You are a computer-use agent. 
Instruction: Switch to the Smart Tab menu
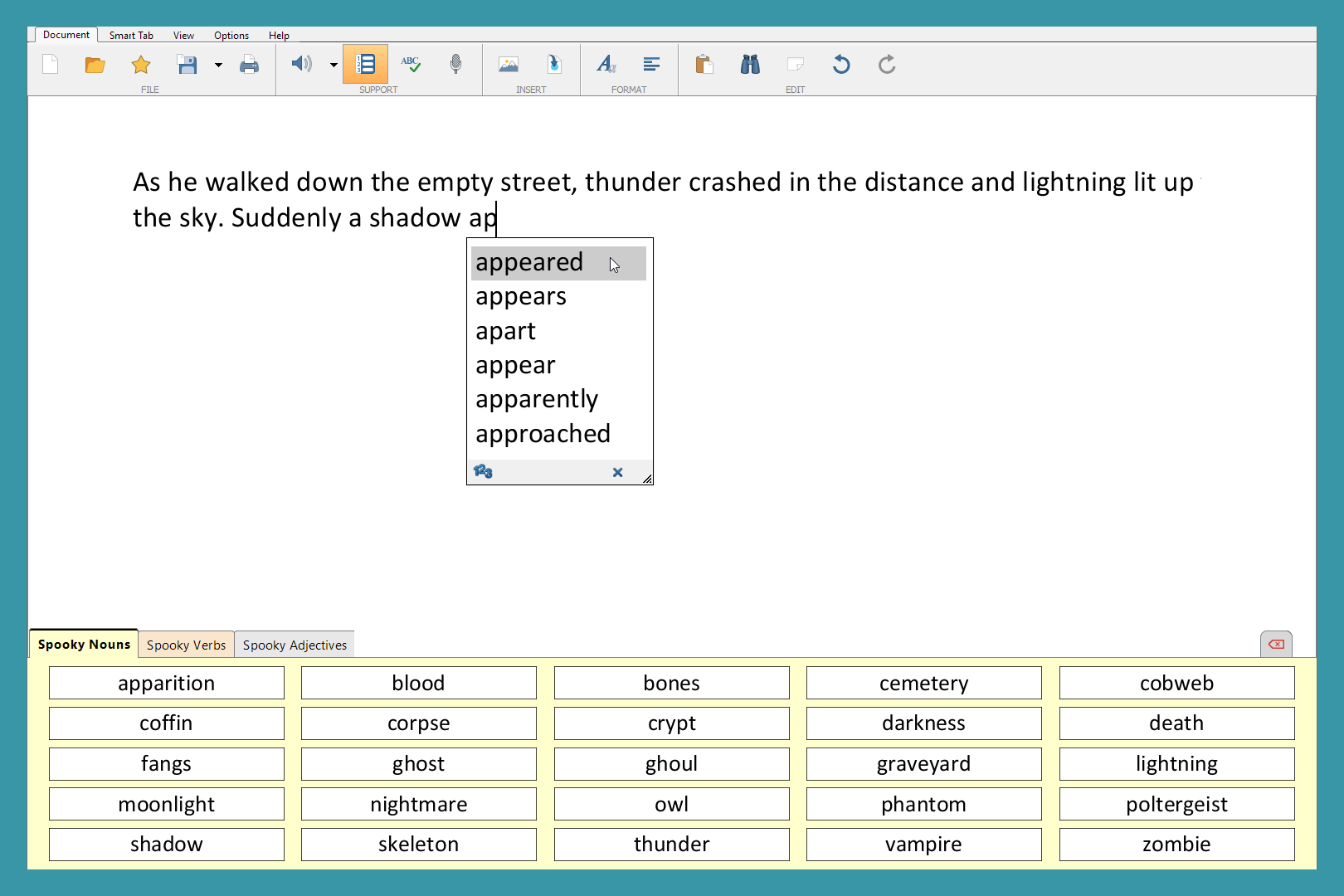coord(131,36)
